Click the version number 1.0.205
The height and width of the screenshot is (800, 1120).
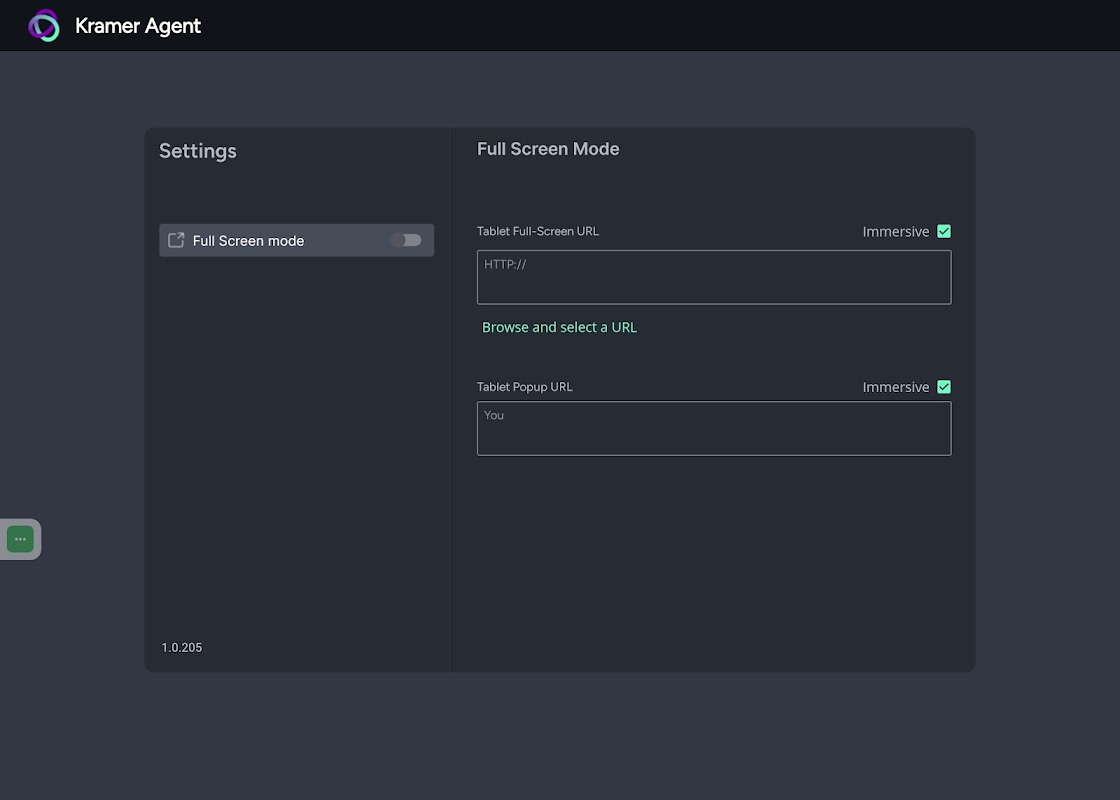pos(182,648)
